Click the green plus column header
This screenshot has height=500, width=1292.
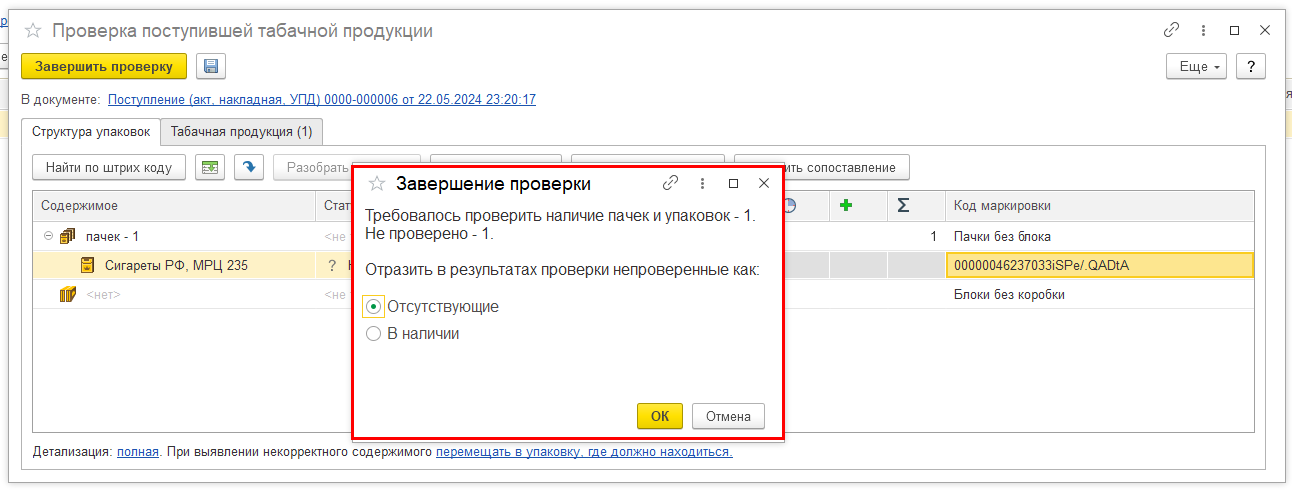(x=845, y=206)
